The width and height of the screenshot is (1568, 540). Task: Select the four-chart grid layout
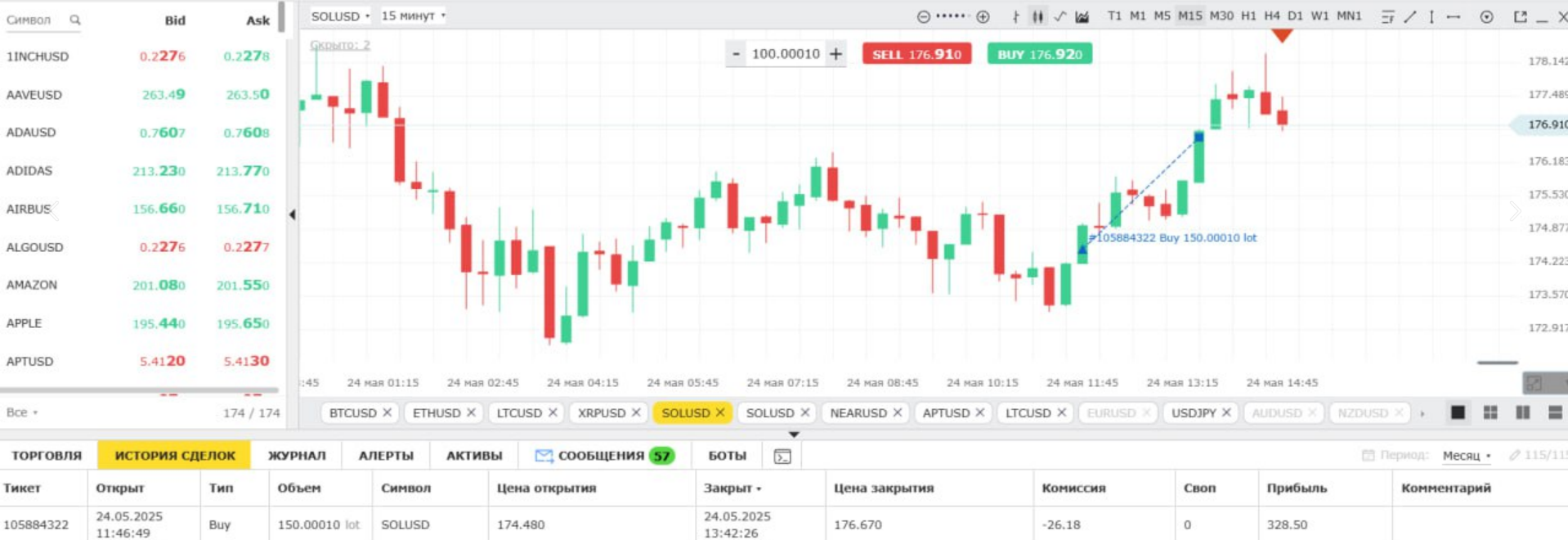(x=1490, y=412)
